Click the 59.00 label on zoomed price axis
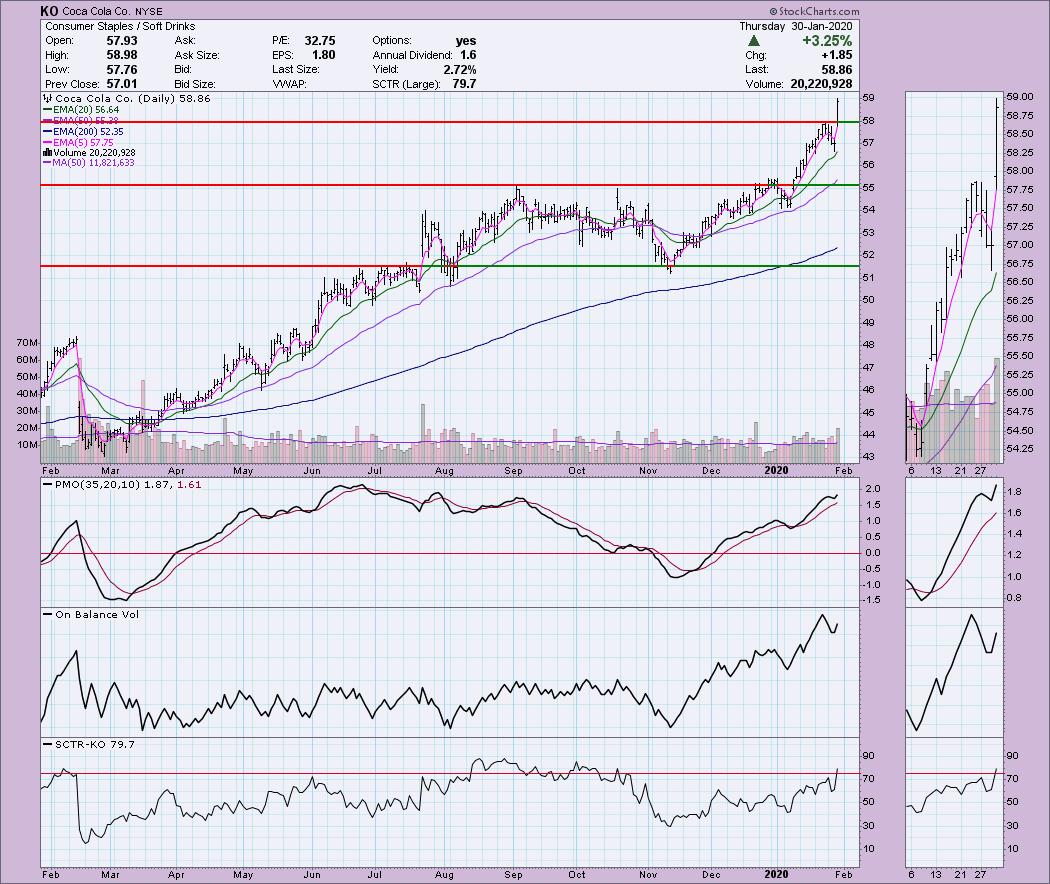Viewport: 1050px width, 884px height. click(1020, 97)
